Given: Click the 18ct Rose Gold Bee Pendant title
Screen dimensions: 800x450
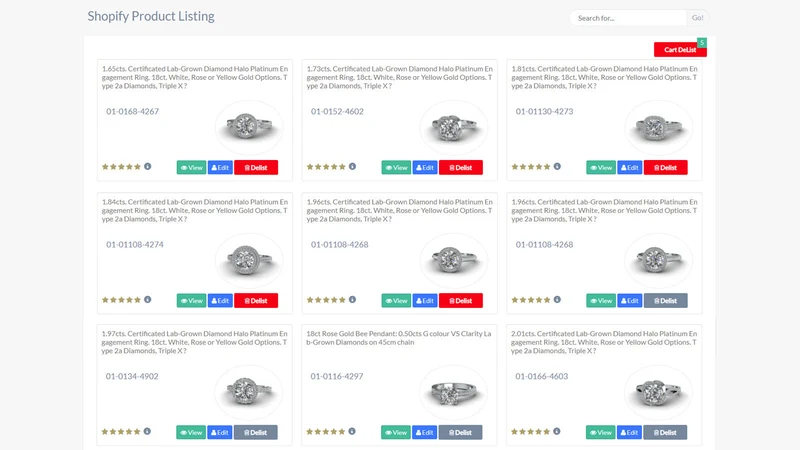Looking at the screenshot, I should pos(399,338).
